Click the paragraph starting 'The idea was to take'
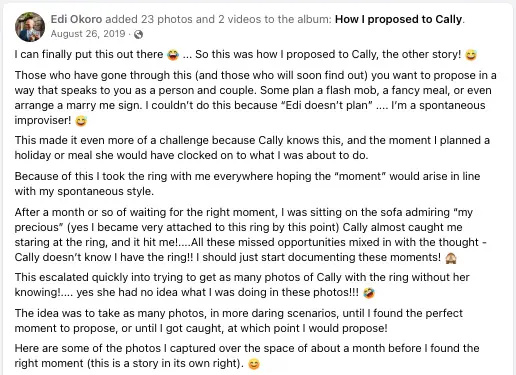Screen dimensions: 516x375 [x=239, y=321]
